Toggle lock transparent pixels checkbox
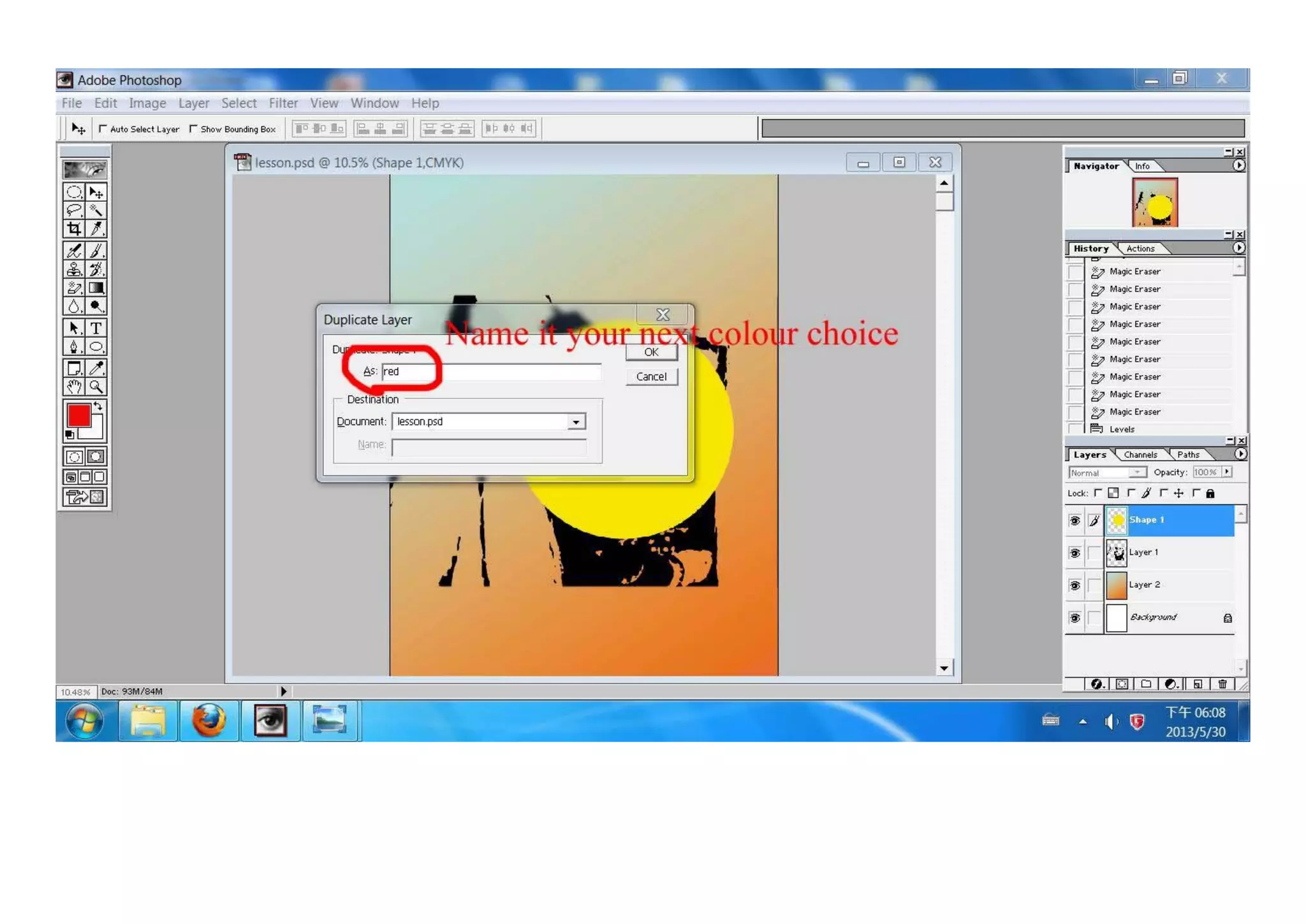 (1098, 493)
